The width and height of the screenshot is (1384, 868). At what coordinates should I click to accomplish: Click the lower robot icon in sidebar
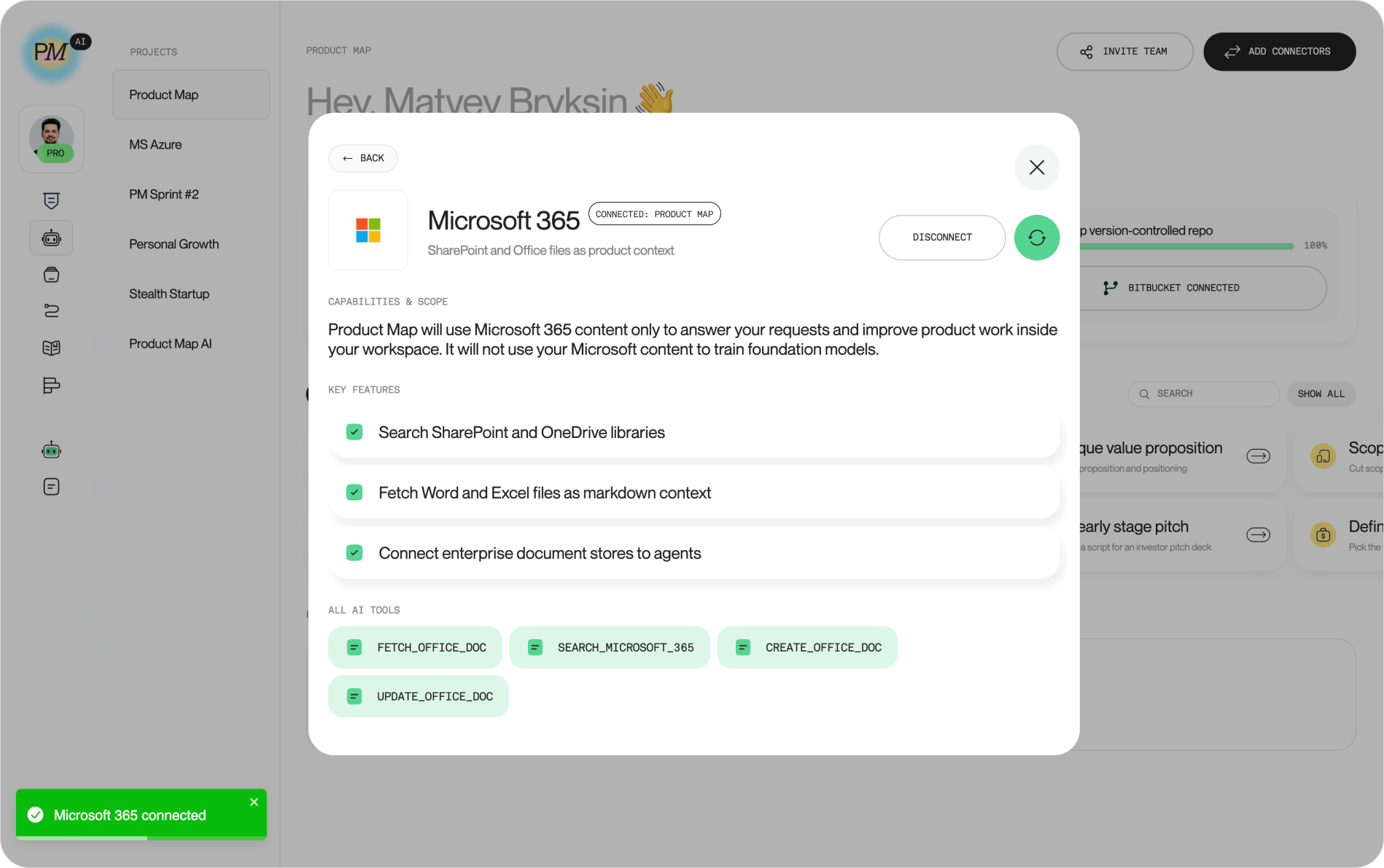pyautogui.click(x=51, y=450)
